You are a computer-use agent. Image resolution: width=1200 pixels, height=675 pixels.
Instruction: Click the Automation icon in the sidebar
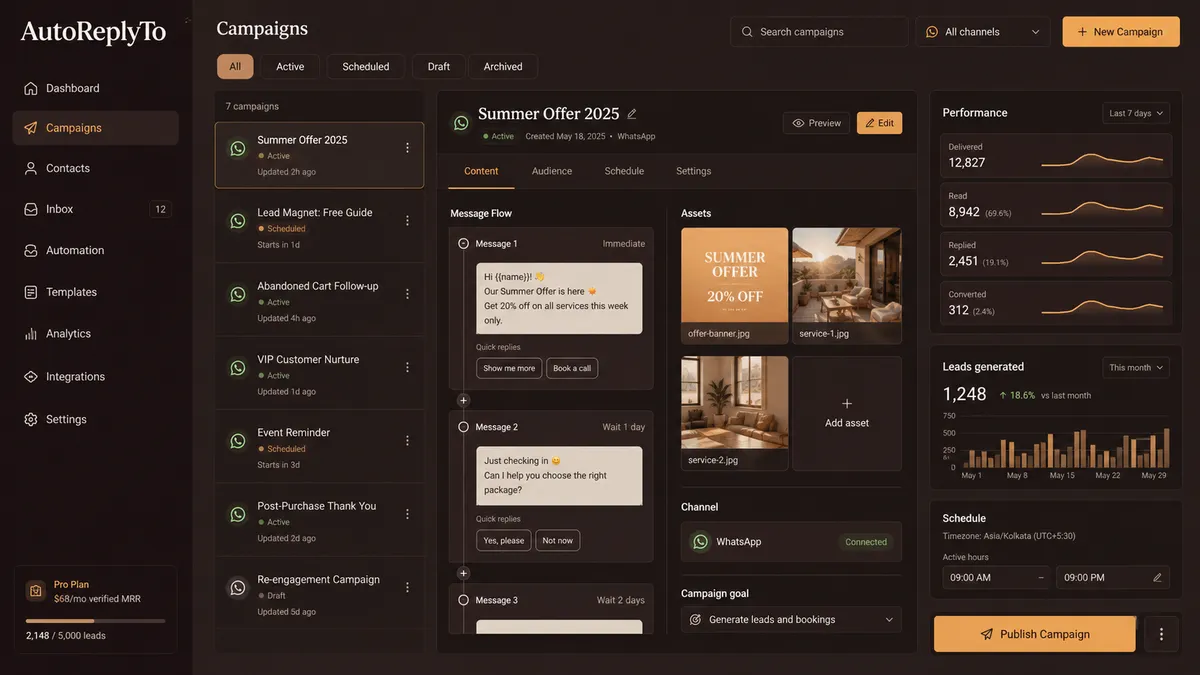[x=31, y=250]
